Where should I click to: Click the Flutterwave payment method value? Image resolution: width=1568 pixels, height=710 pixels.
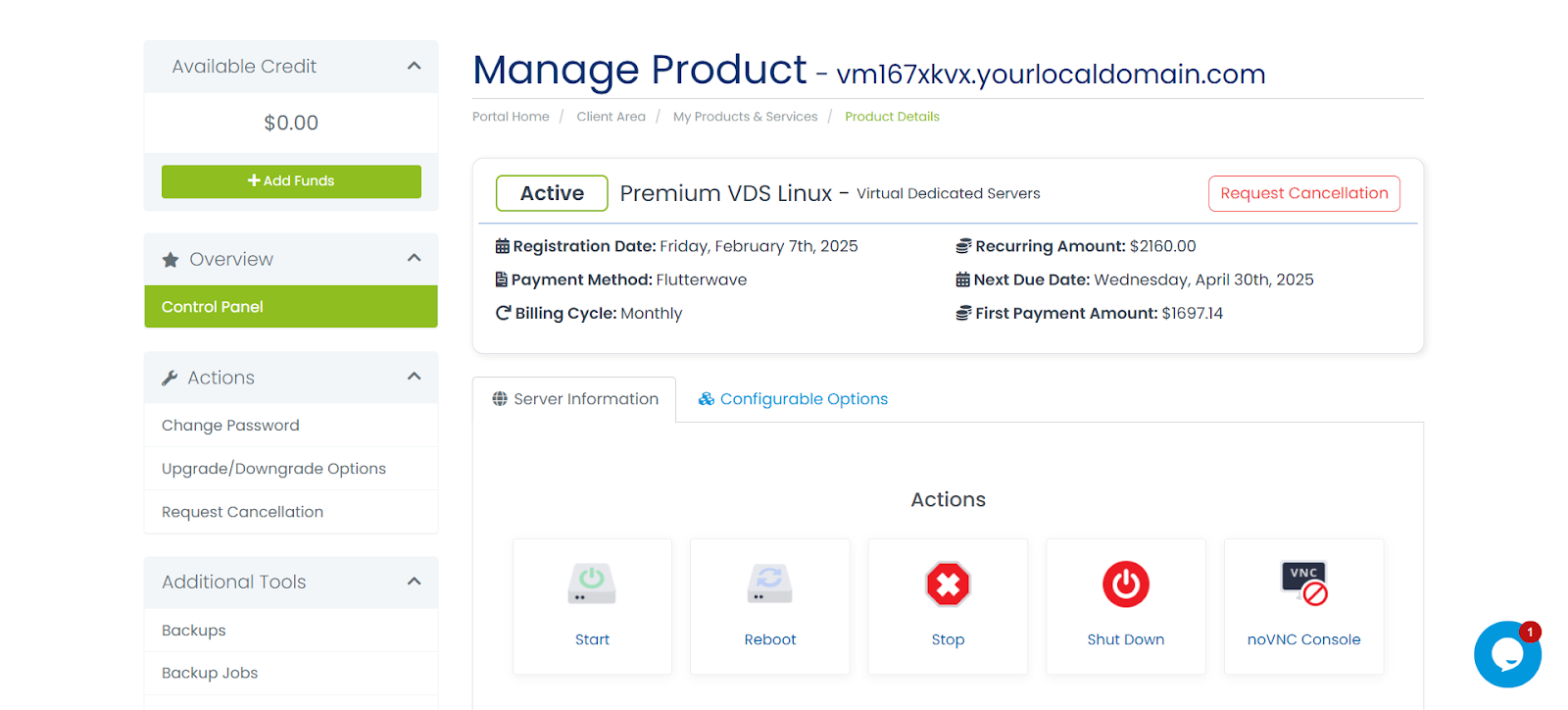point(702,279)
